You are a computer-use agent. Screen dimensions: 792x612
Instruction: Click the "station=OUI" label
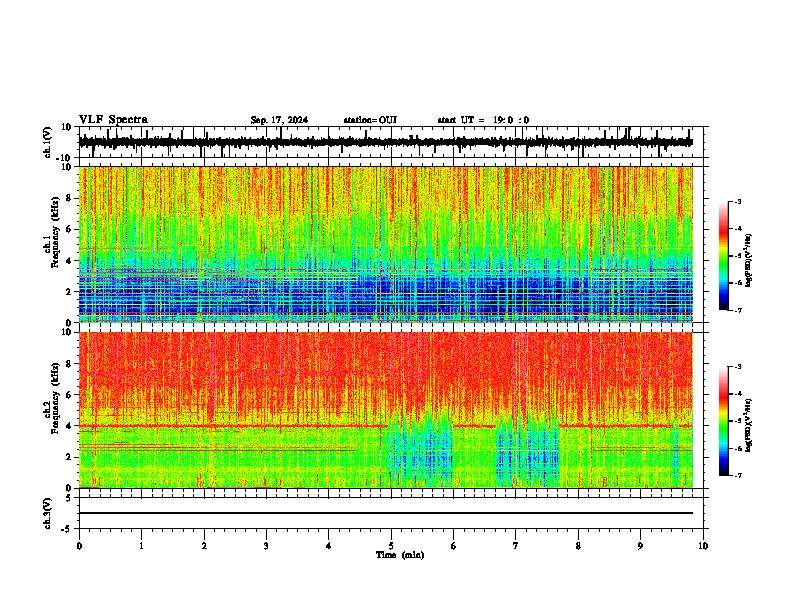pos(370,120)
